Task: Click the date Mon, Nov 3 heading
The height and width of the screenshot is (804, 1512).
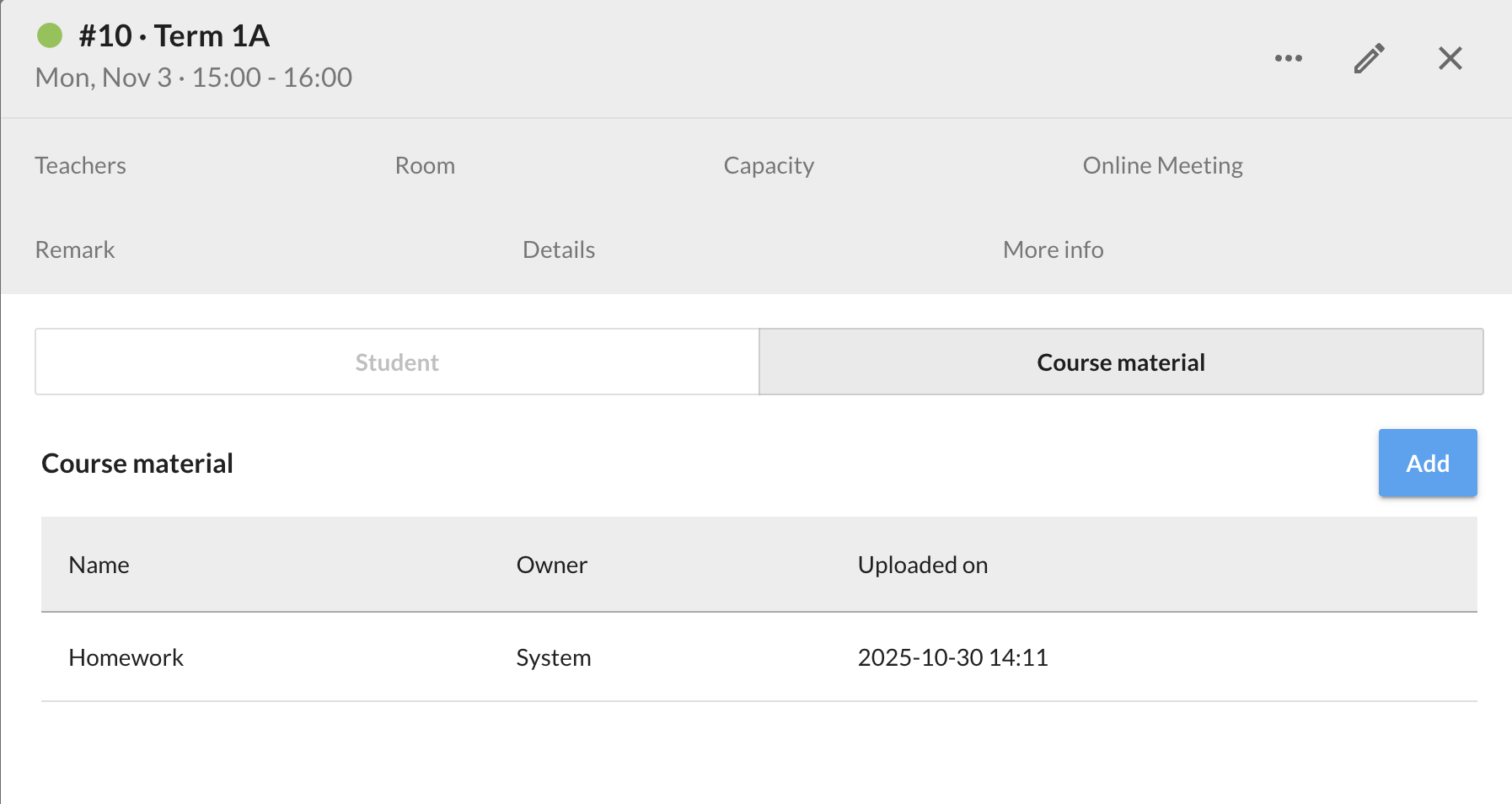Action: coord(193,77)
